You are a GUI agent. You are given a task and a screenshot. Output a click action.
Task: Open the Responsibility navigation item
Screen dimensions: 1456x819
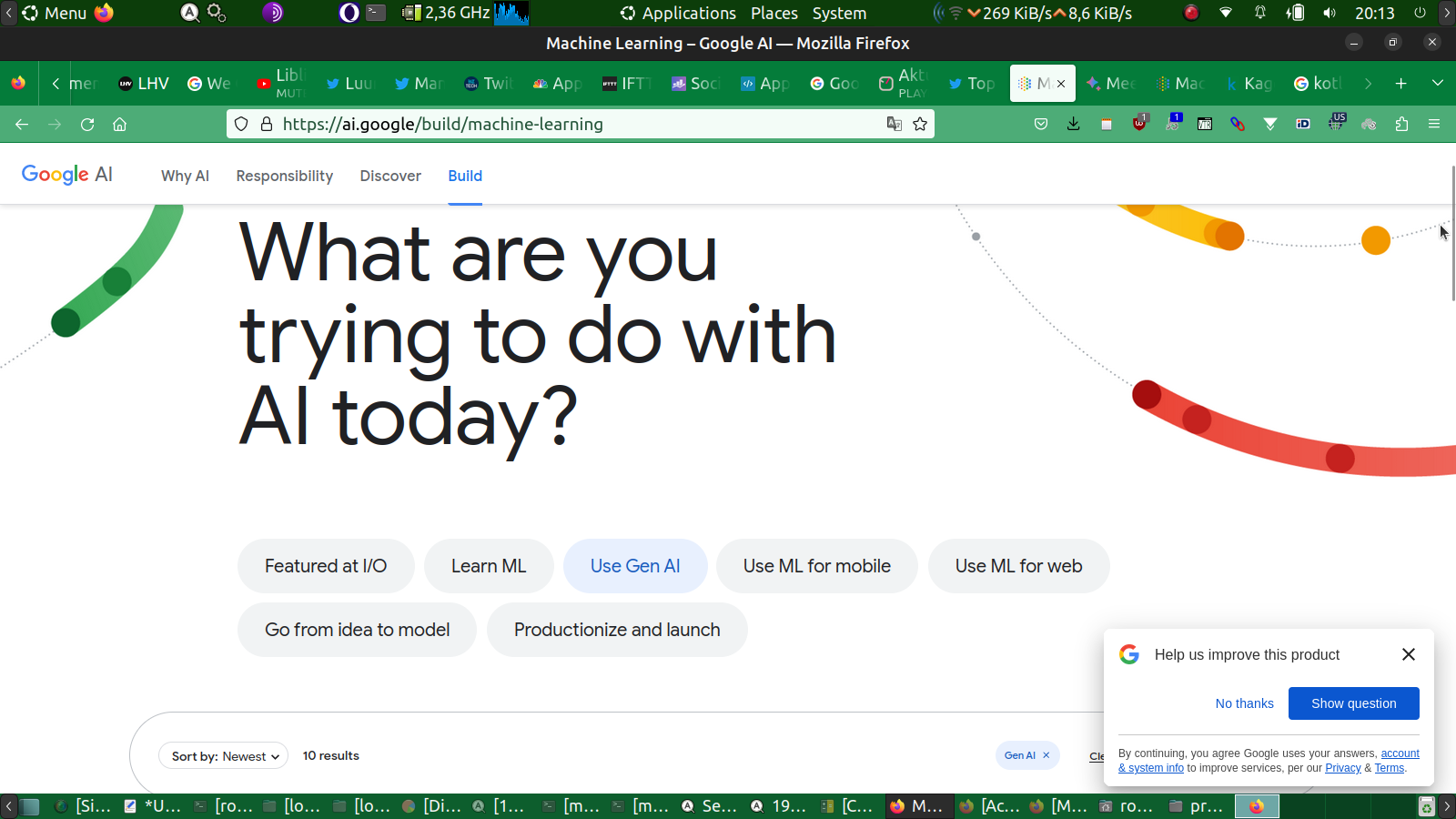pyautogui.click(x=285, y=176)
